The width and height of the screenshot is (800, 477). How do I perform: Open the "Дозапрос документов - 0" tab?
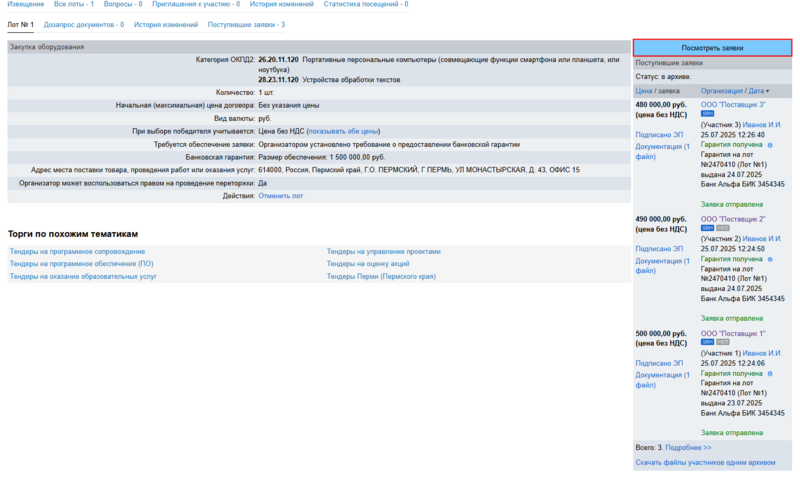click(84, 24)
